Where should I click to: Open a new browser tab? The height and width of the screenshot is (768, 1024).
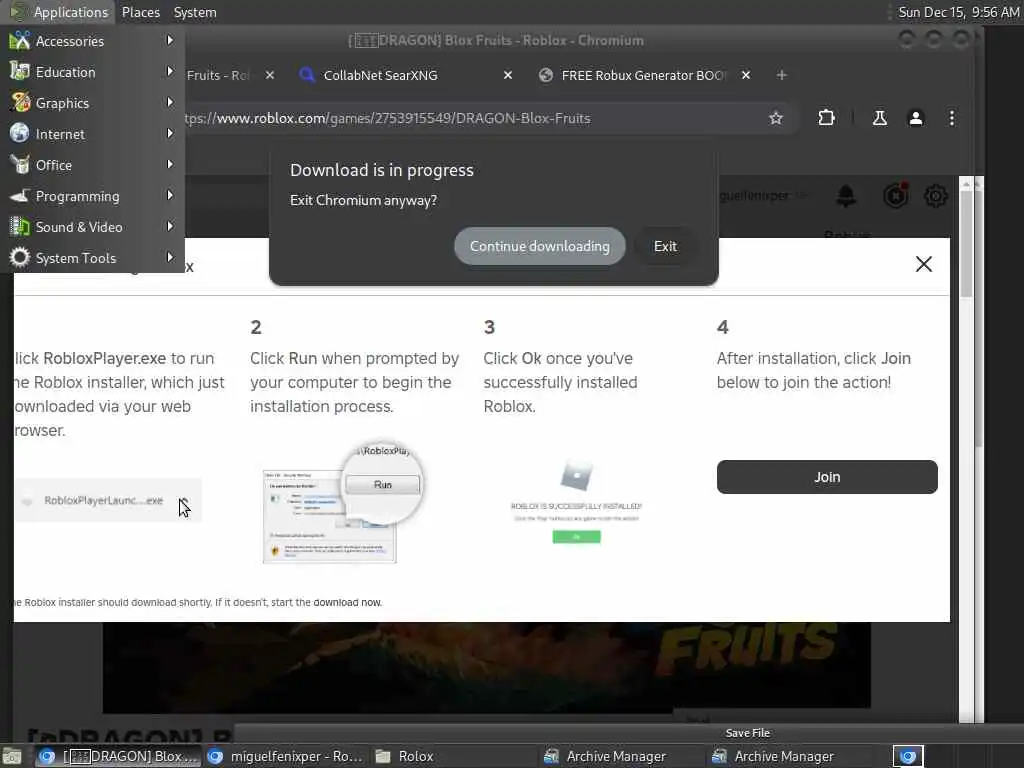coord(781,75)
